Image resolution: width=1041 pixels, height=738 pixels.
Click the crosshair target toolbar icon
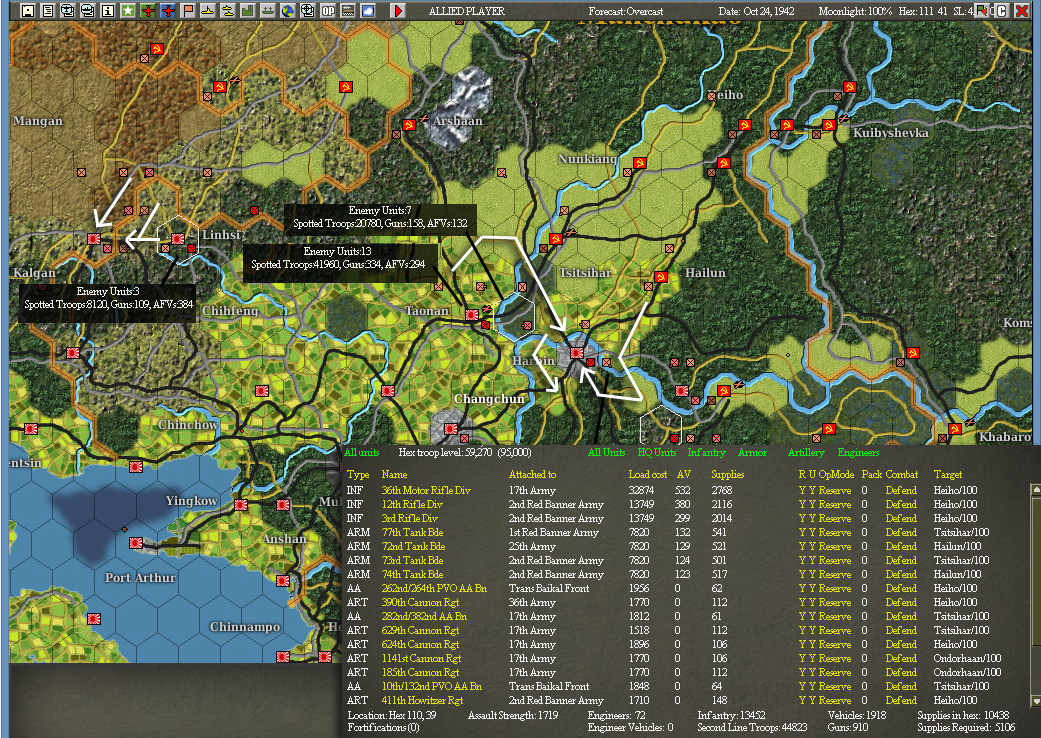pyautogui.click(x=307, y=11)
